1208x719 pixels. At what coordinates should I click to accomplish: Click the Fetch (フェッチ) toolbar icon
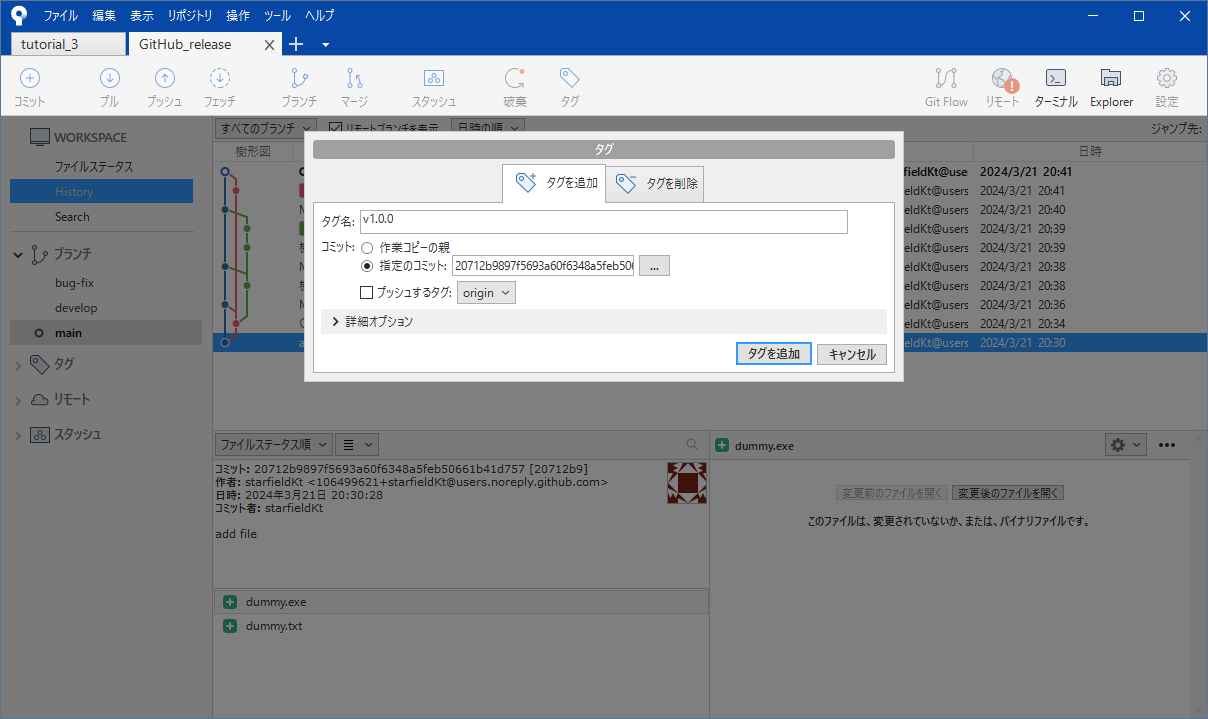220,78
